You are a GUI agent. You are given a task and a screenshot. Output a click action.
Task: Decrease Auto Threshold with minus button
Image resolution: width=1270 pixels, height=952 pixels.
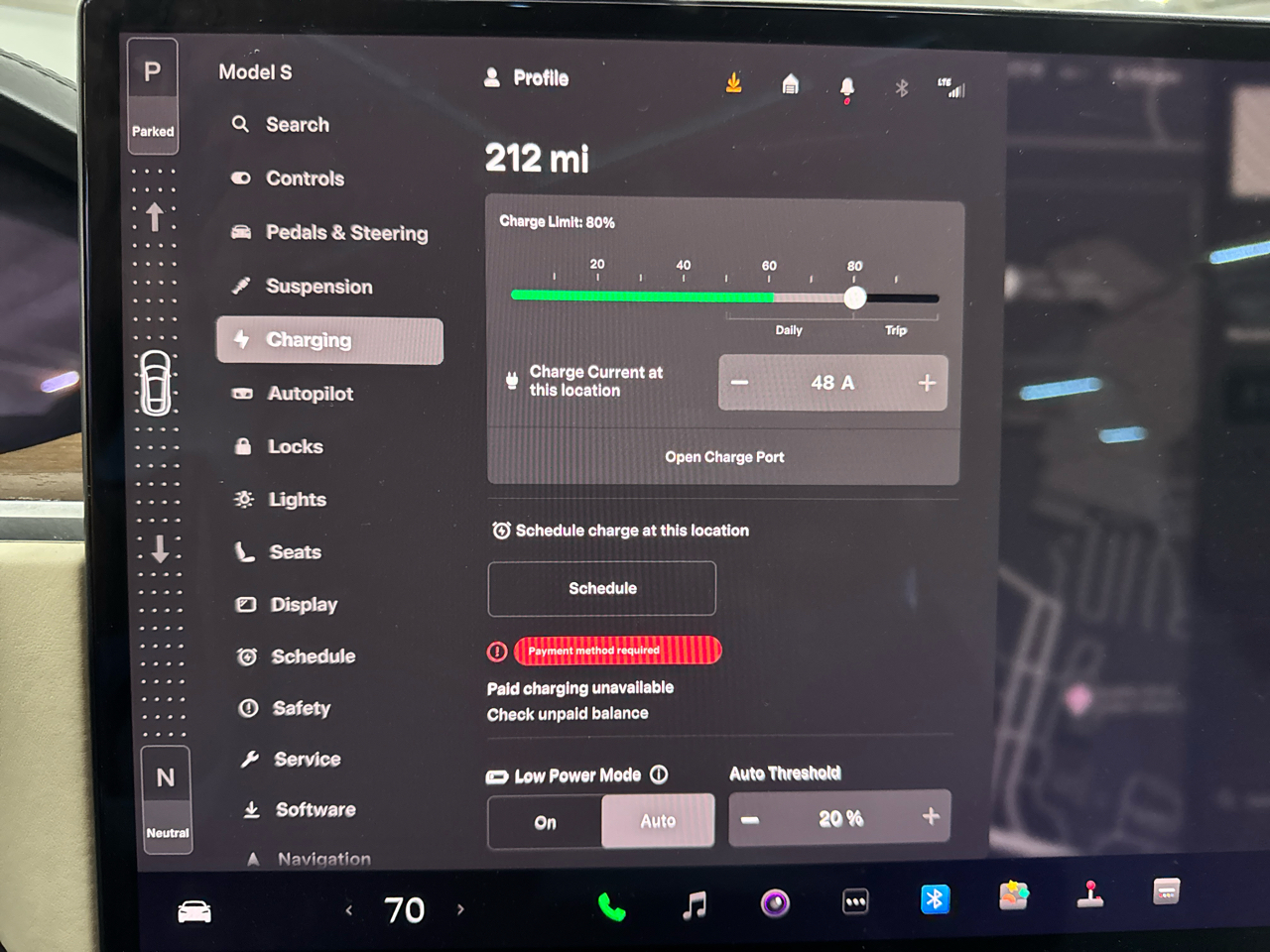coord(750,819)
